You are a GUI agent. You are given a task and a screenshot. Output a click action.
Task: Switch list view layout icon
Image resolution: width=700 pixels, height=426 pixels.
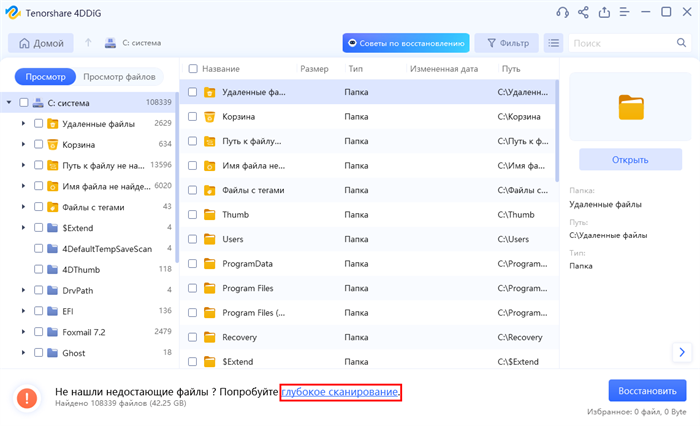pyautogui.click(x=554, y=43)
